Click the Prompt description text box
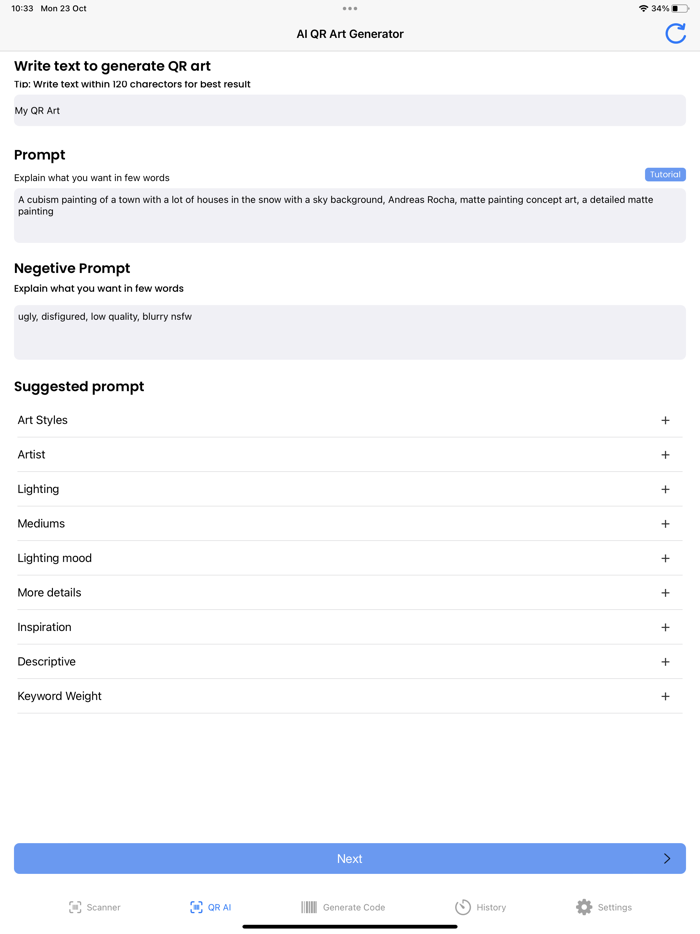The image size is (700, 934). click(350, 216)
